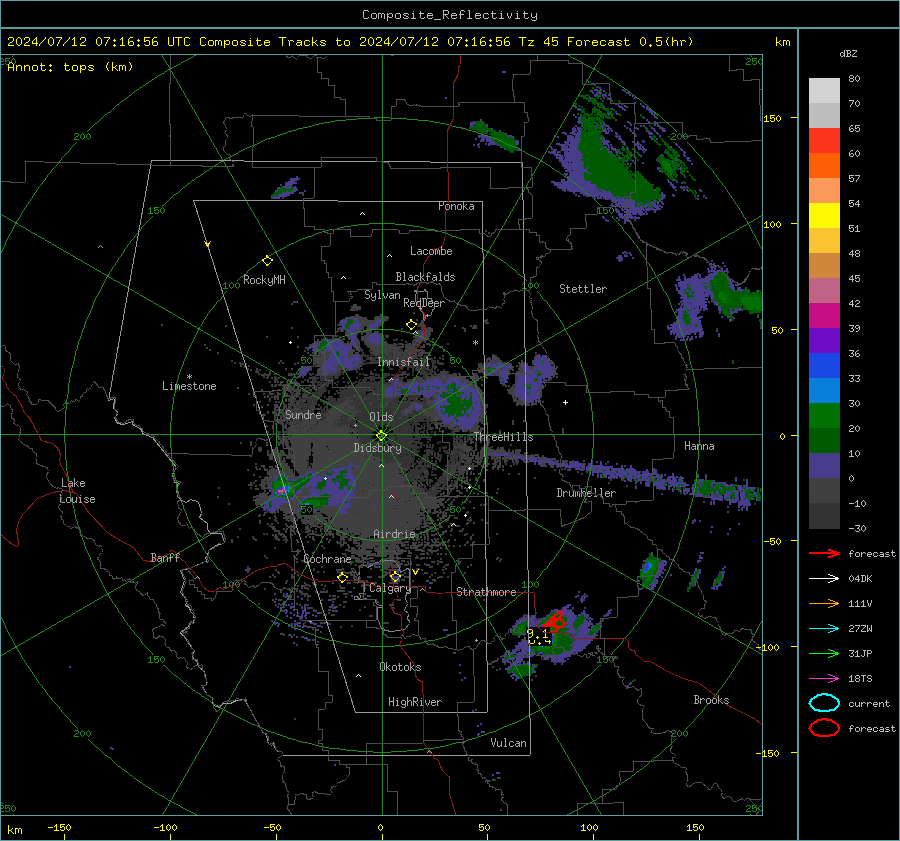Click the Composite_Reflectivity title
Image resolution: width=900 pixels, height=841 pixels.
pos(449,15)
